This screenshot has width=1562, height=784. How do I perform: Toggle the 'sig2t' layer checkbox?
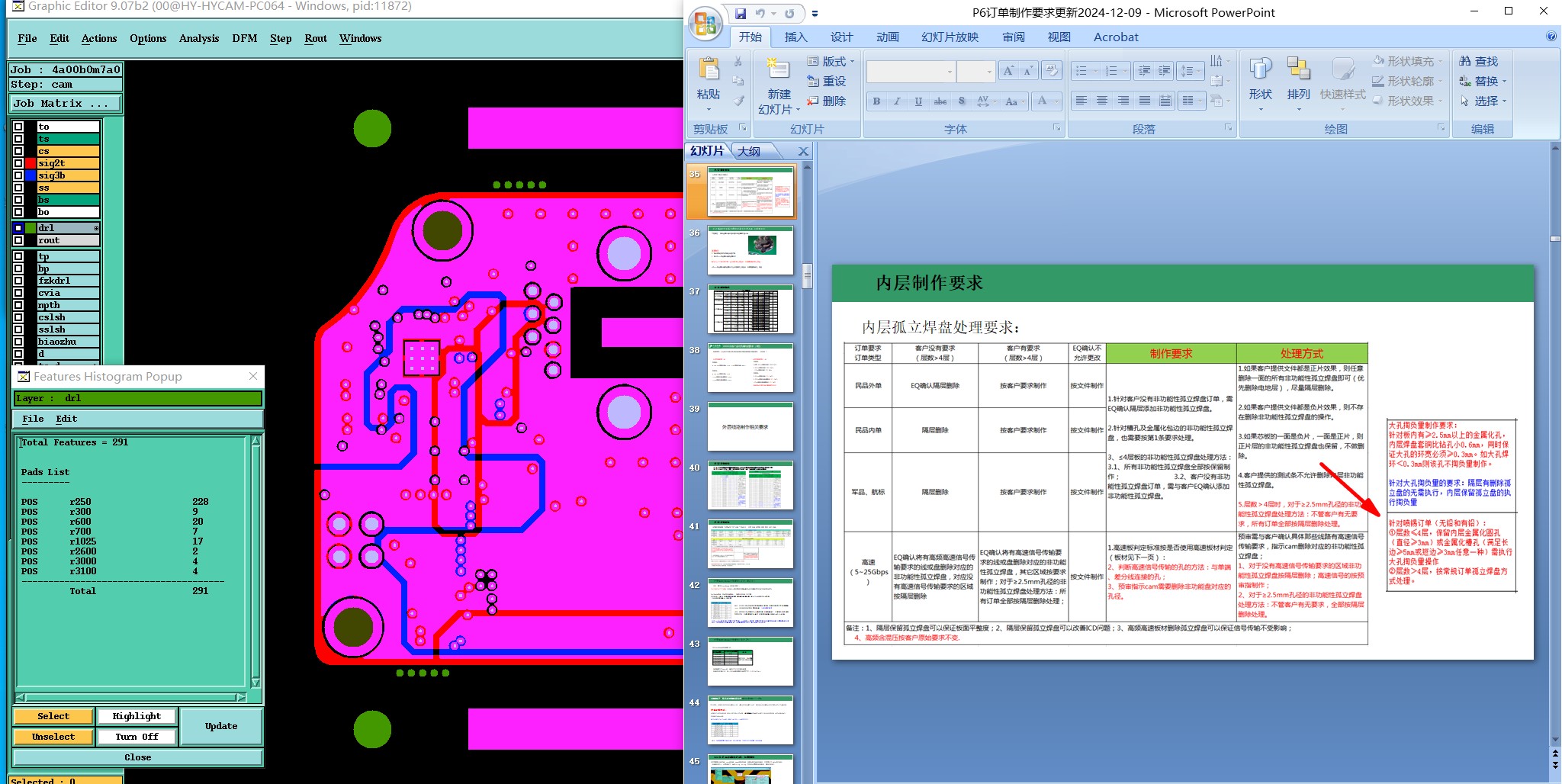pos(18,163)
